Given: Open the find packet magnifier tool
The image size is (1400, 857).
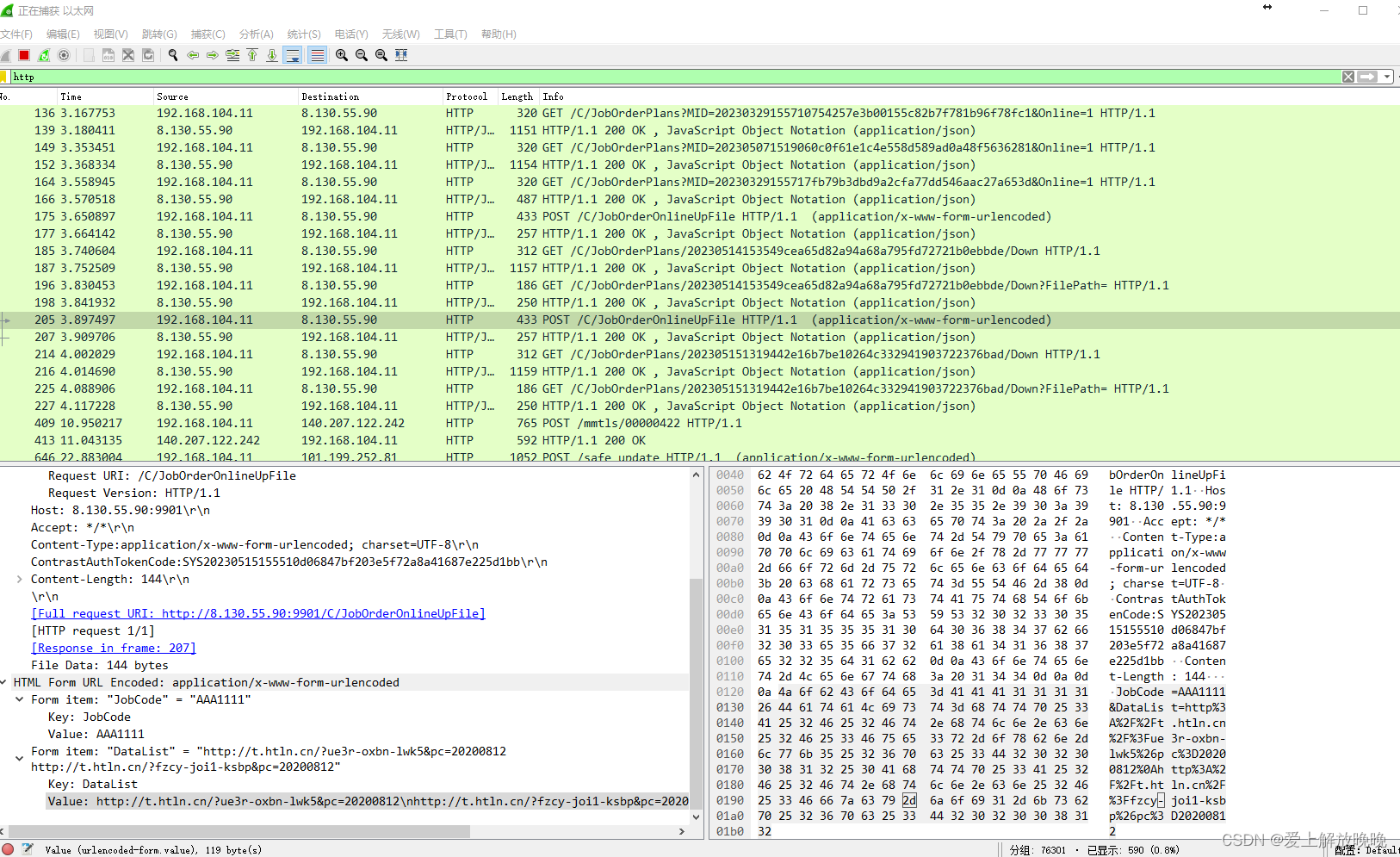Looking at the screenshot, I should click(x=173, y=55).
